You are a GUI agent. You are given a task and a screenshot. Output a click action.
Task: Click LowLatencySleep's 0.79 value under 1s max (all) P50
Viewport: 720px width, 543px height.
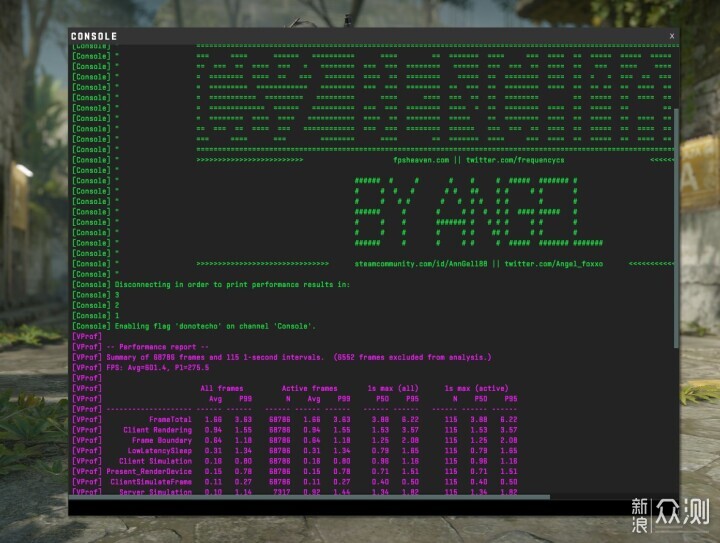[380, 451]
